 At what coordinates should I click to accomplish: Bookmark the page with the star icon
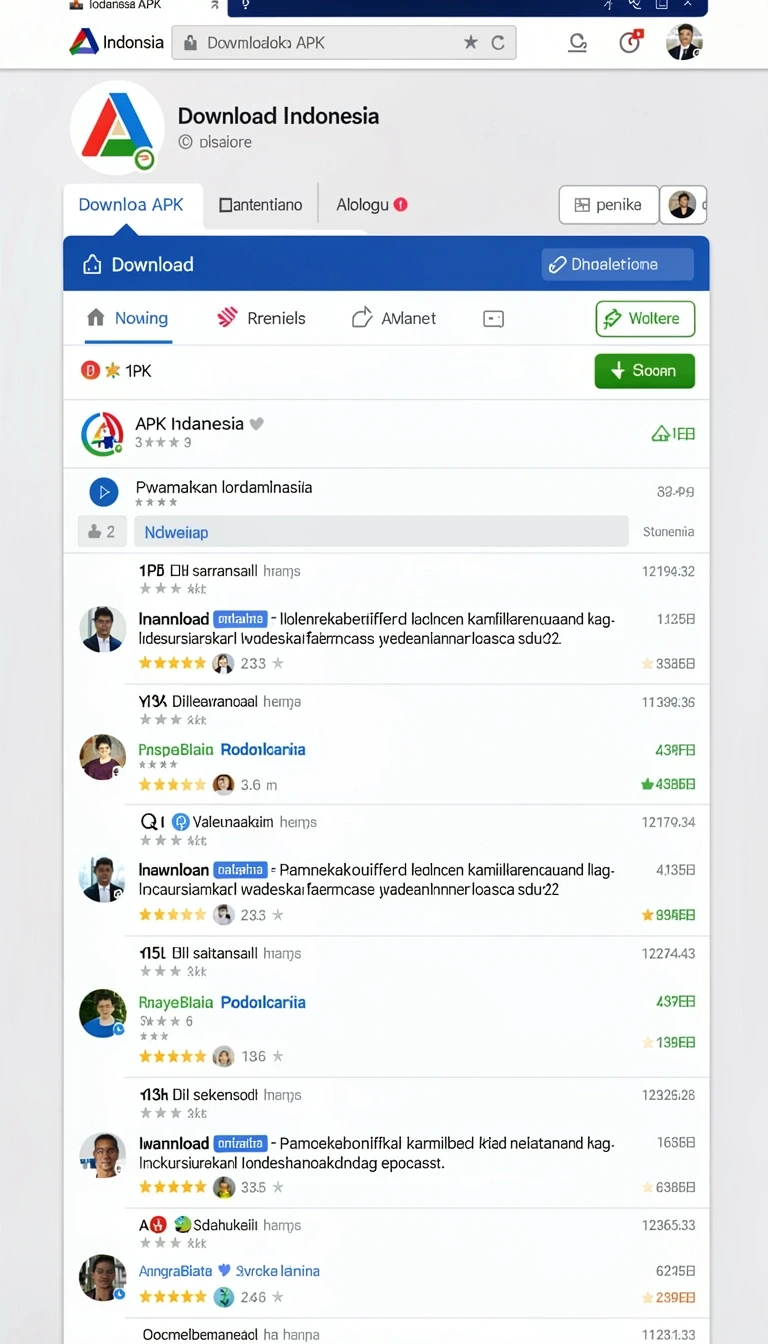point(470,43)
